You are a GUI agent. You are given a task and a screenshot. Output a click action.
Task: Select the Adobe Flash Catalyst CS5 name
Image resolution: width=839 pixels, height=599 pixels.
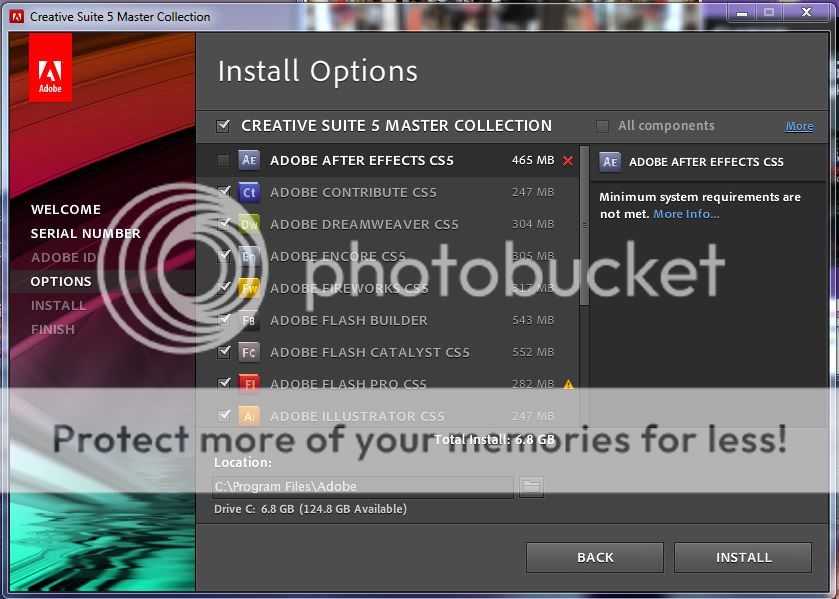point(370,352)
